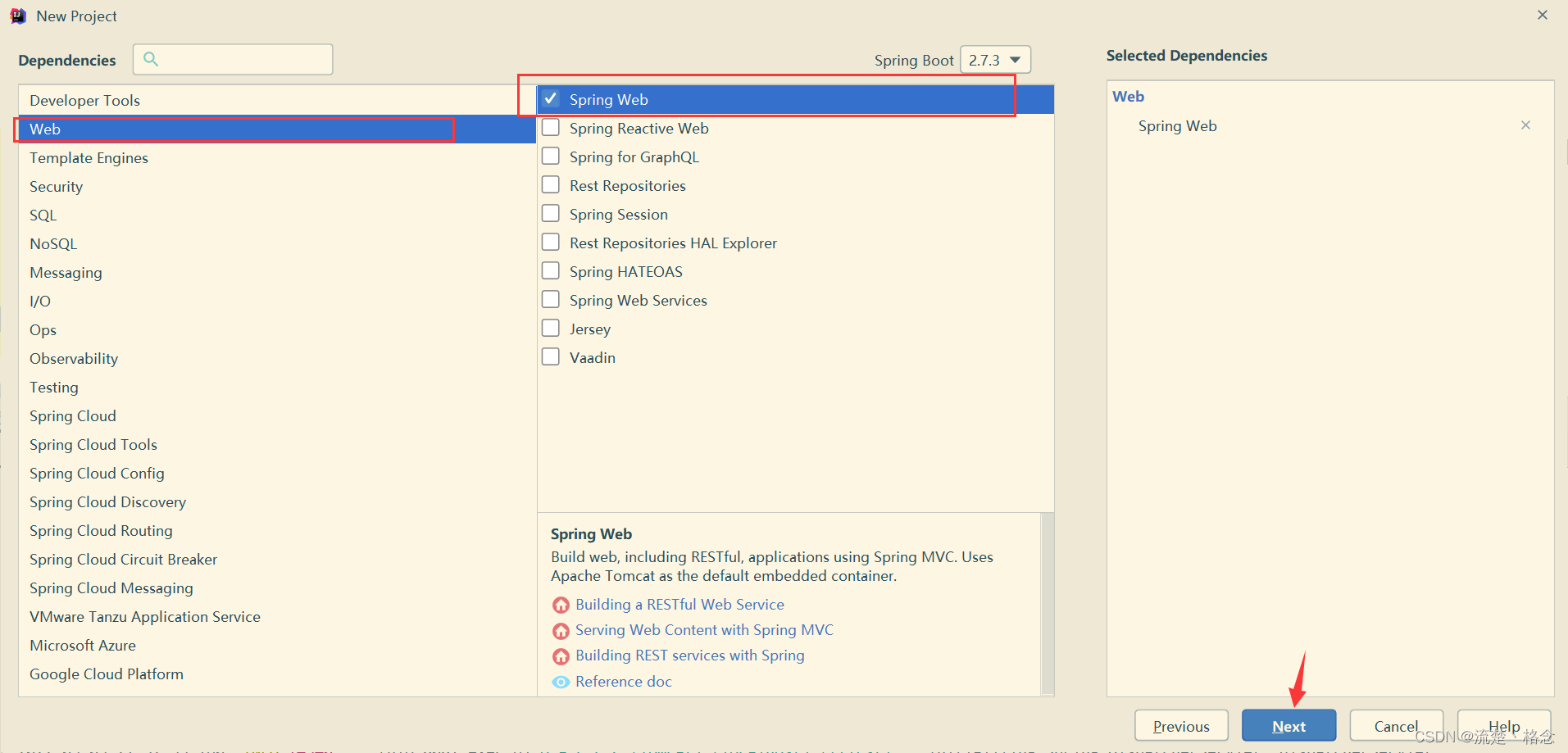Select Spring Cloud Config category
Screen dimensions: 1568x753
277,473
